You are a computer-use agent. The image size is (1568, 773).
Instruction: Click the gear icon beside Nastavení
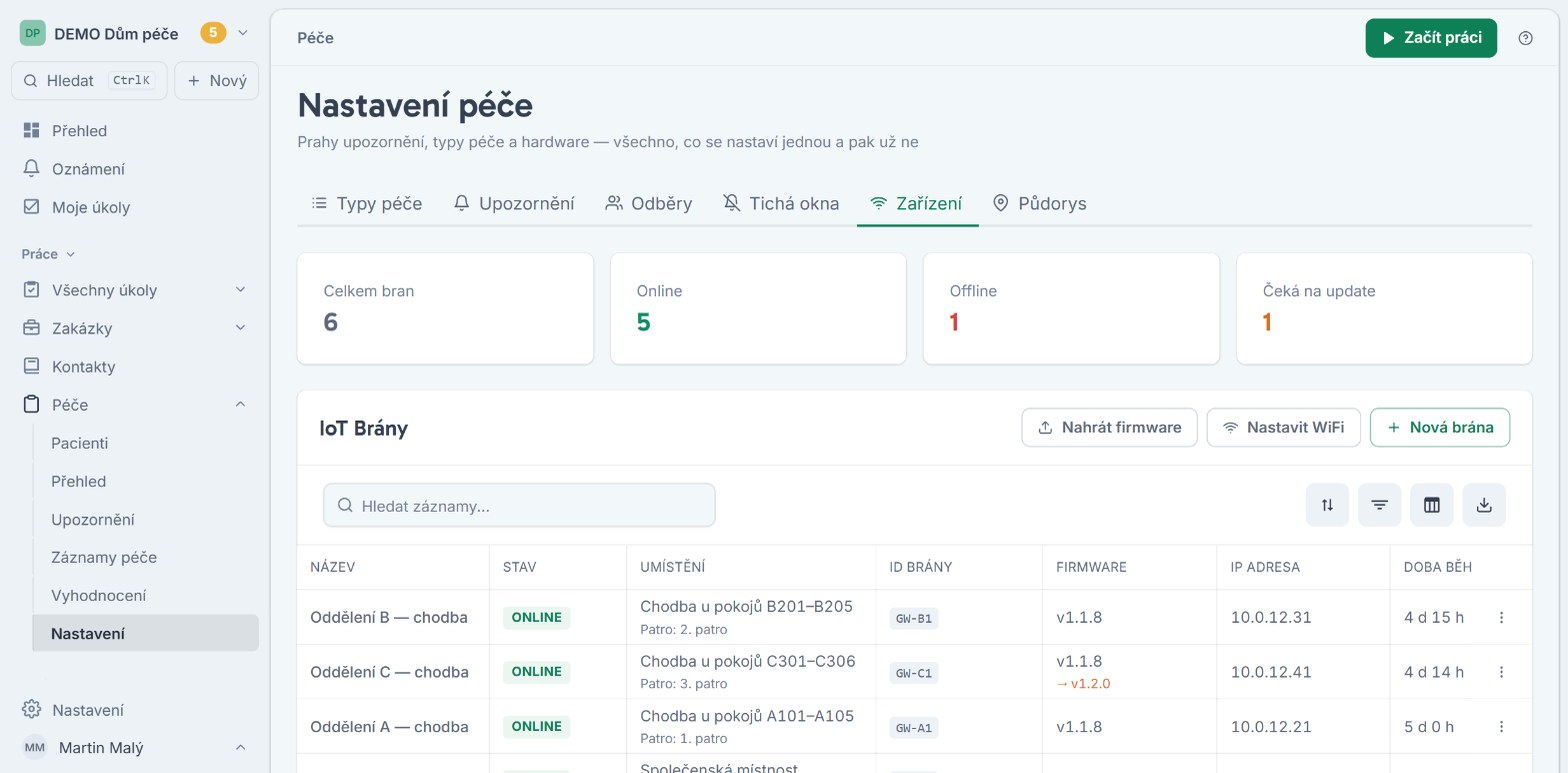point(31,710)
